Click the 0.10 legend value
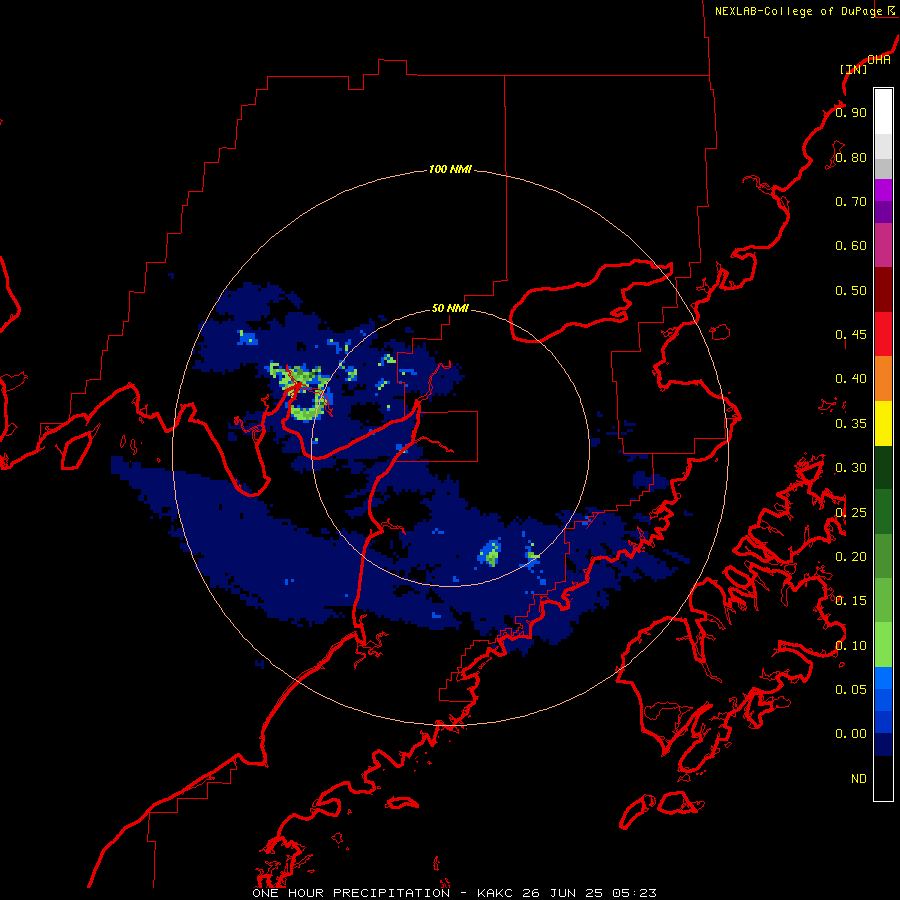 [851, 646]
